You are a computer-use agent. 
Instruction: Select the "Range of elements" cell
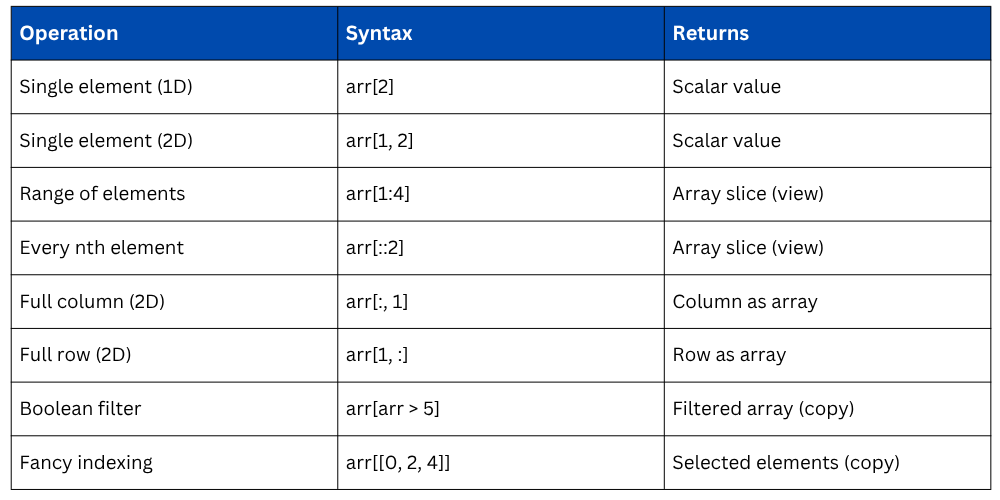pos(102,194)
